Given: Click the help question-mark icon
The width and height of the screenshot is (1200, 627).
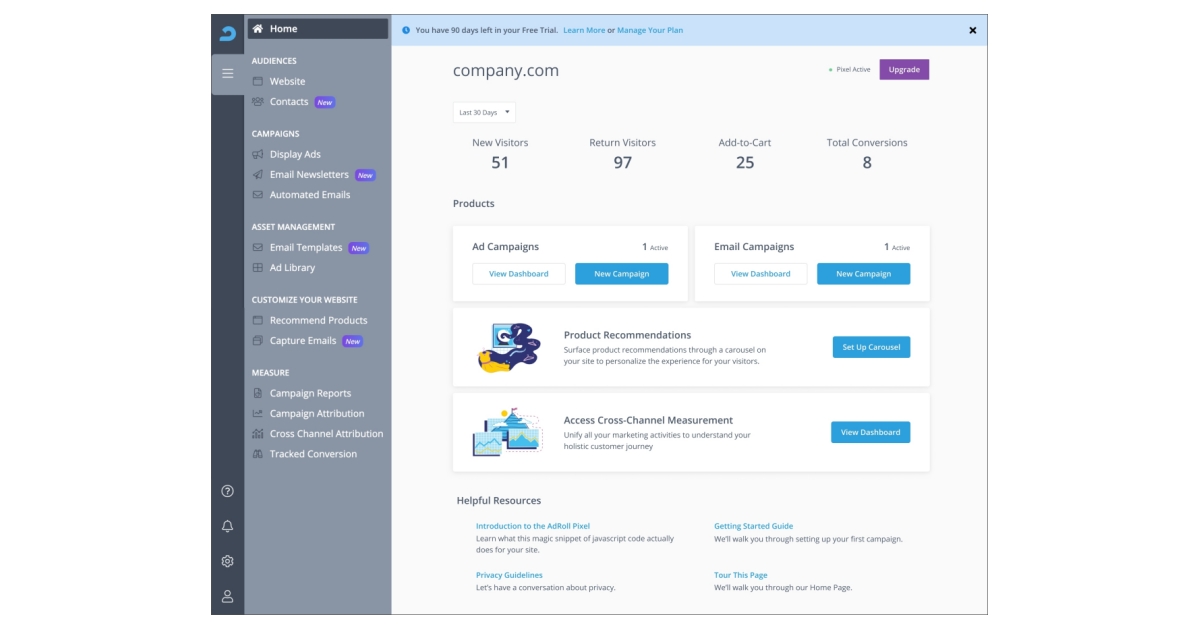Looking at the screenshot, I should pyautogui.click(x=227, y=492).
